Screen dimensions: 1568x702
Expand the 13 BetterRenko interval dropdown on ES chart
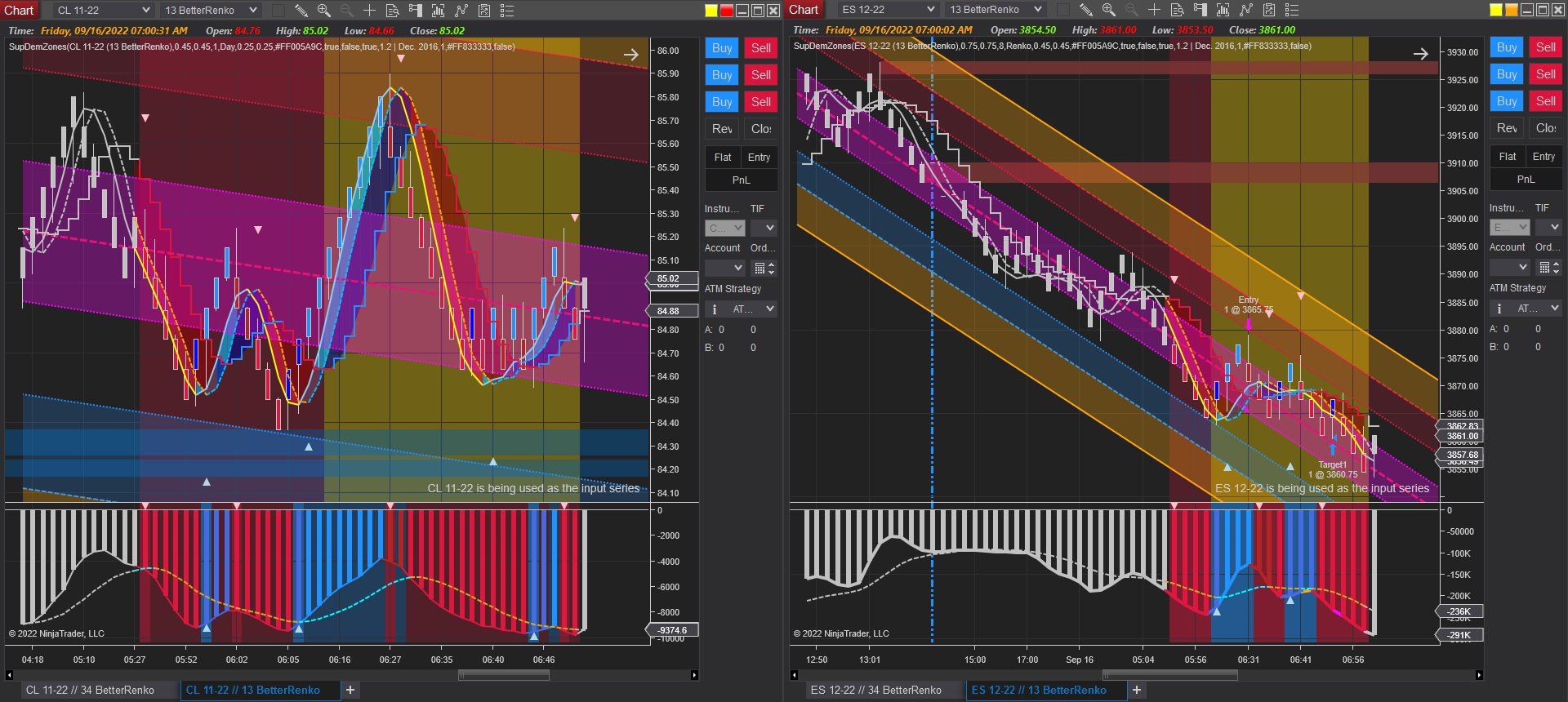pos(996,10)
